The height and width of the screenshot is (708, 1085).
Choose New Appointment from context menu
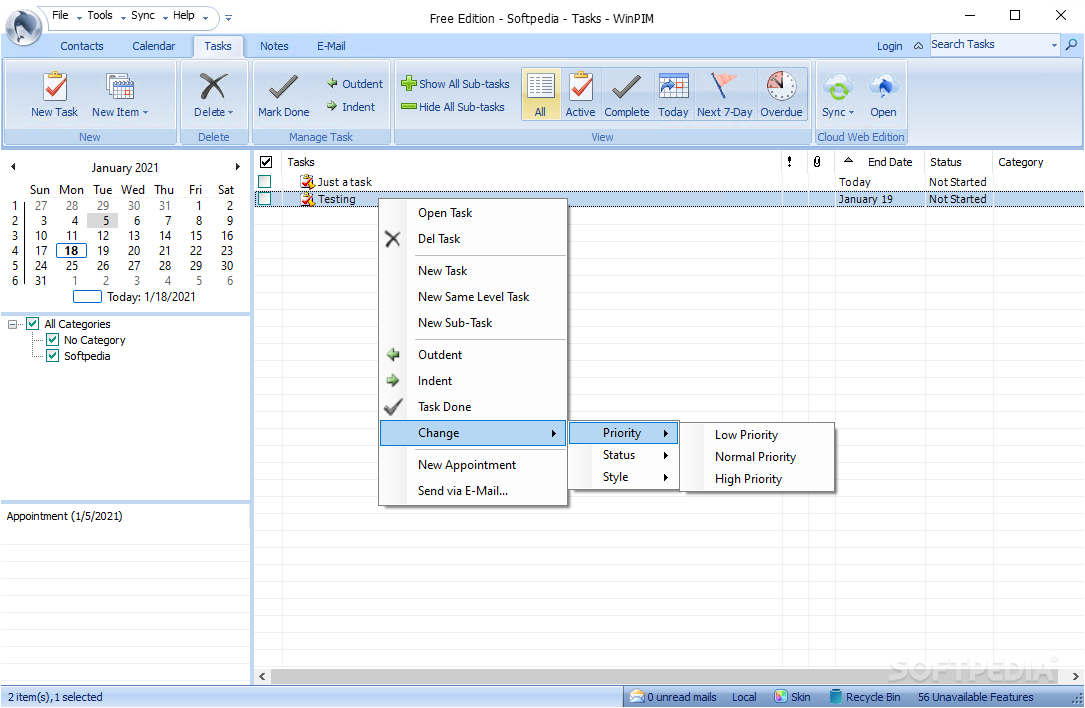pos(473,465)
